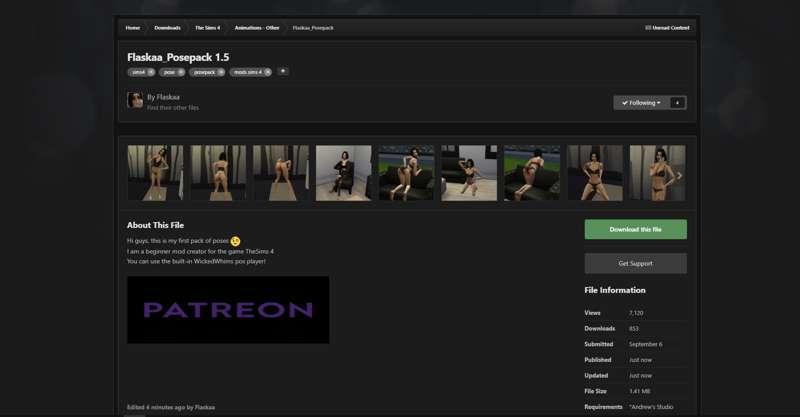Open the sixth screenshot thumbnail
Image resolution: width=800 pixels, height=417 pixels.
(x=469, y=173)
